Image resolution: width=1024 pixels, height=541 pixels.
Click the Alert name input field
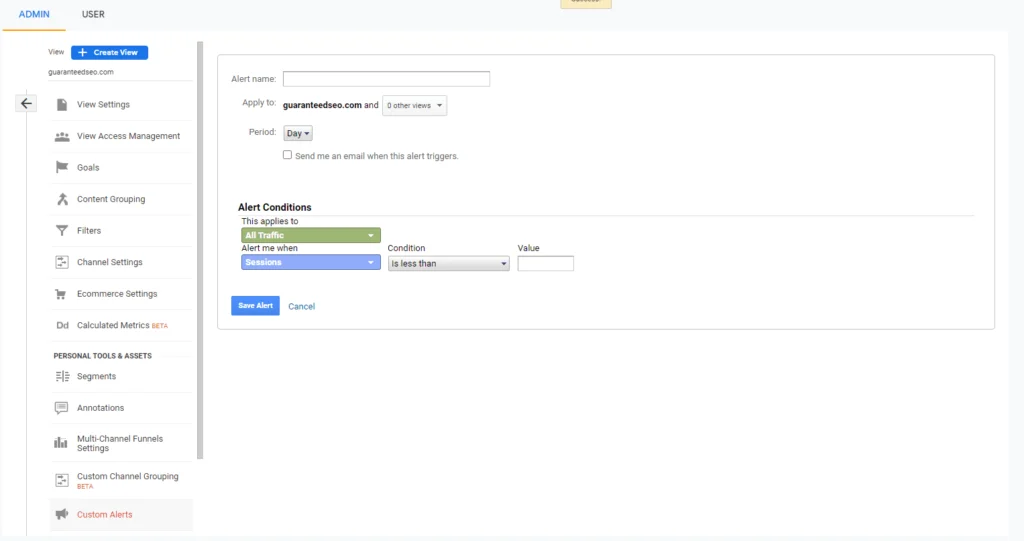point(386,79)
